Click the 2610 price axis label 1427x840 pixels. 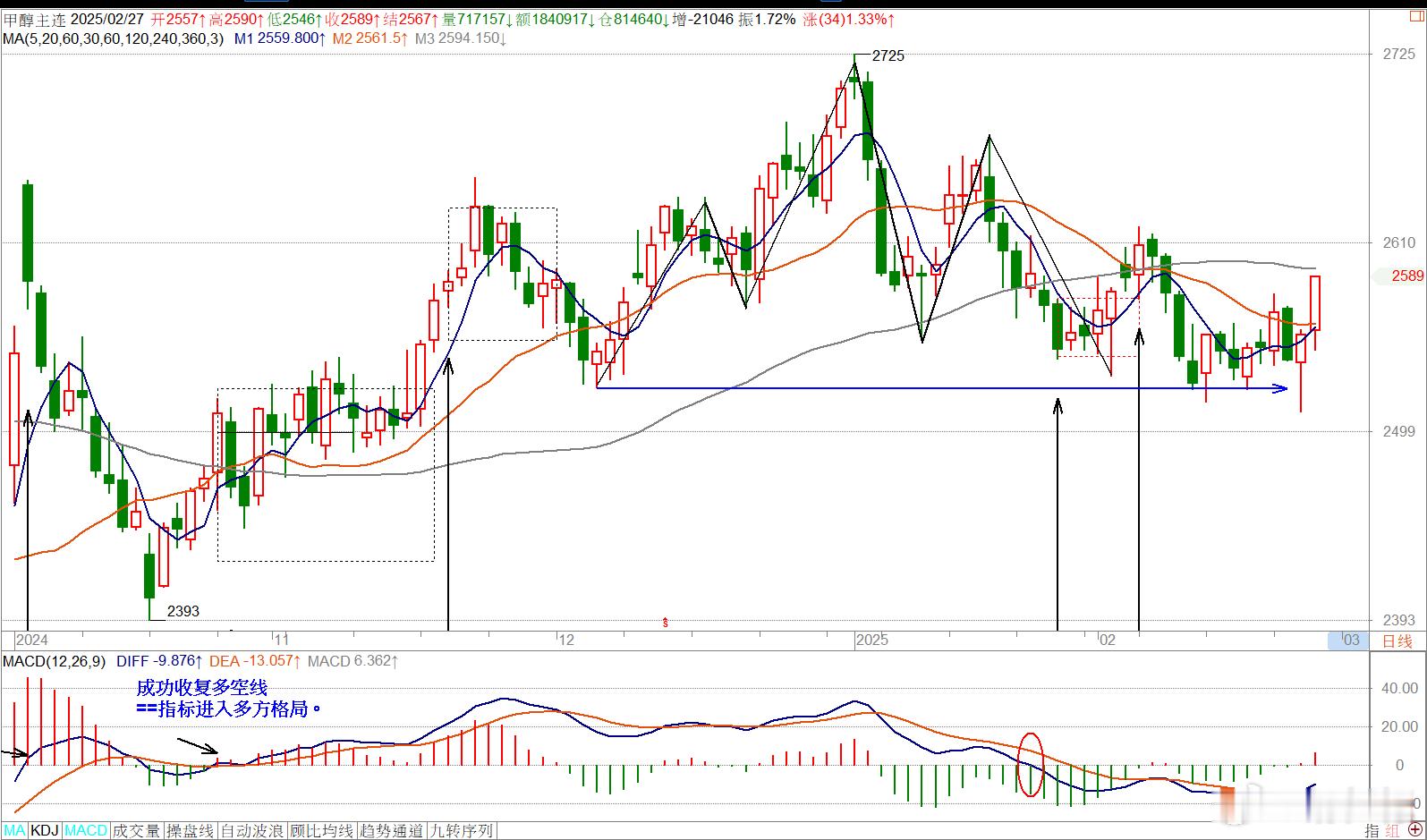[x=1399, y=242]
